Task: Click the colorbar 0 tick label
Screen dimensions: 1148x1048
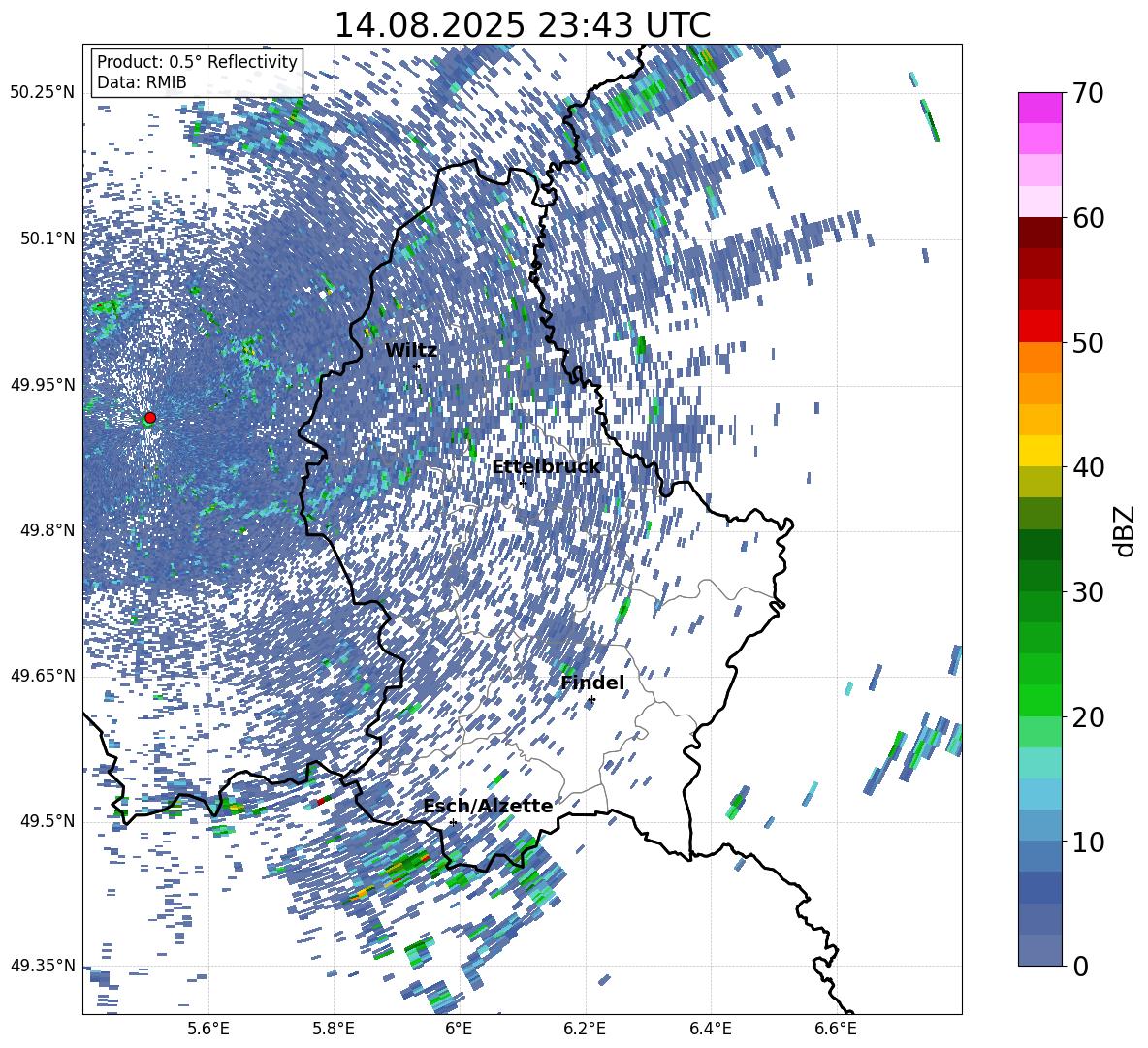Action: click(x=1079, y=966)
